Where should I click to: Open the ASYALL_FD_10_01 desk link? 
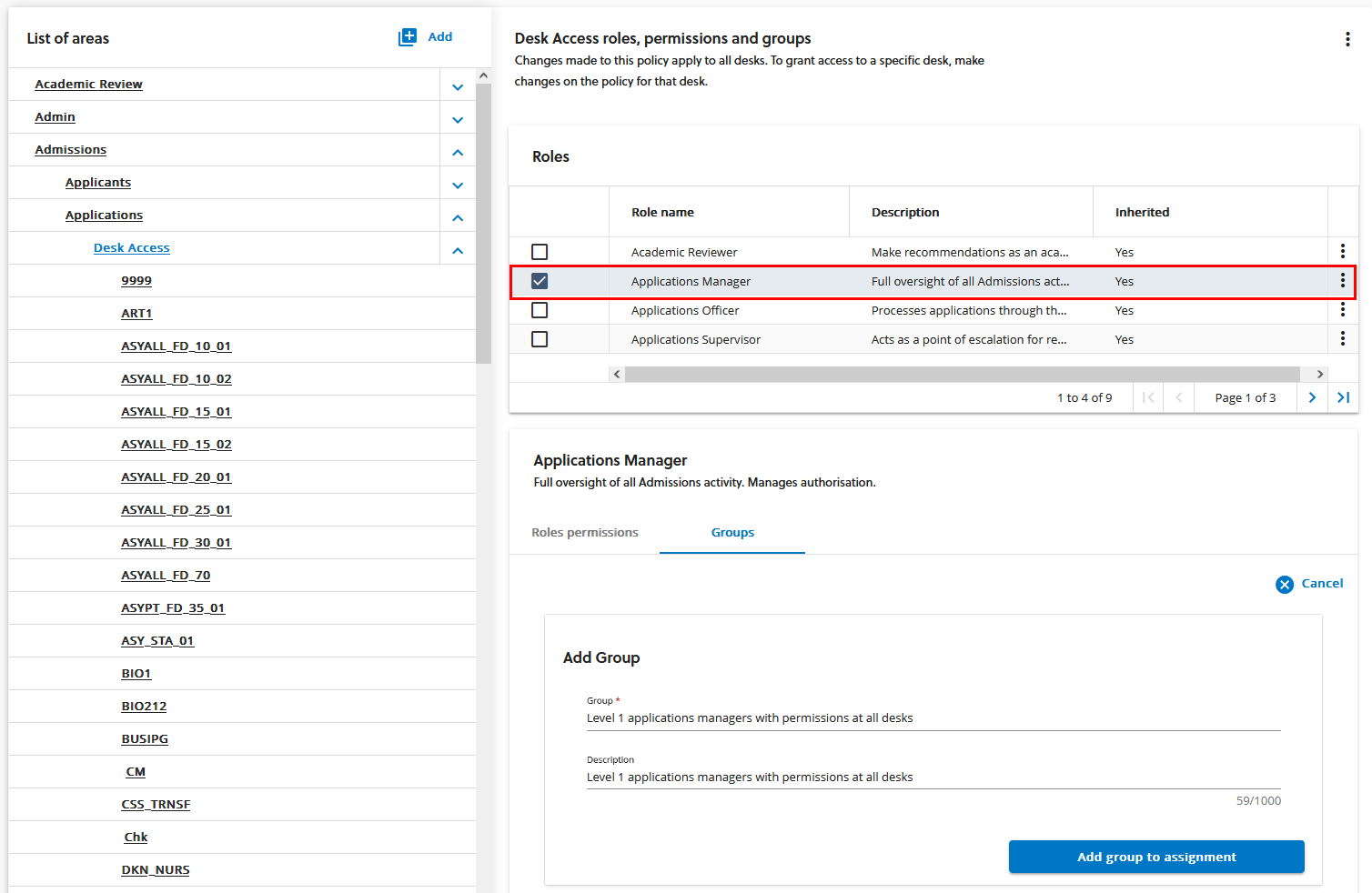(x=177, y=346)
